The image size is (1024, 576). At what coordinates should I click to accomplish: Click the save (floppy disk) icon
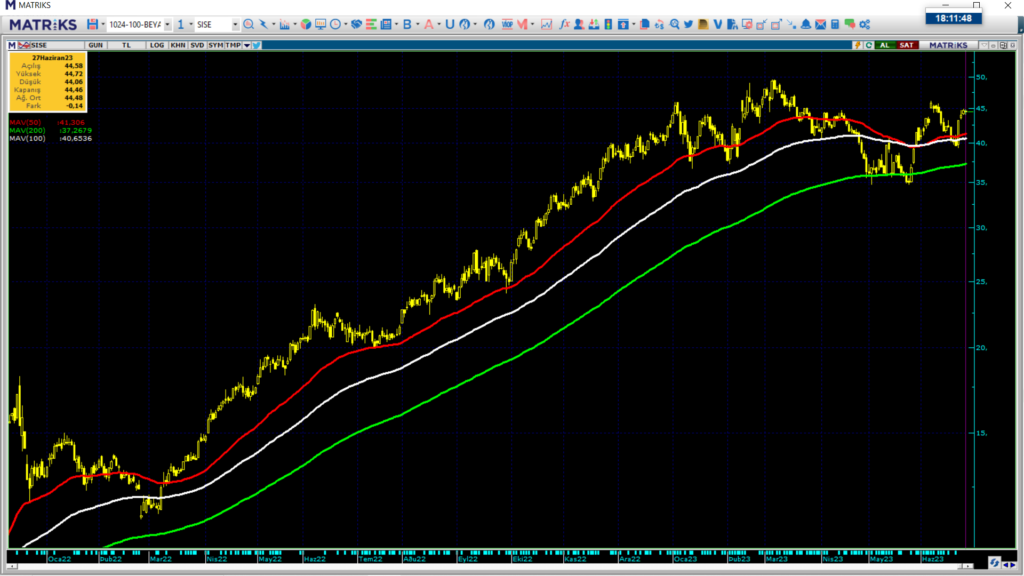tap(92, 24)
